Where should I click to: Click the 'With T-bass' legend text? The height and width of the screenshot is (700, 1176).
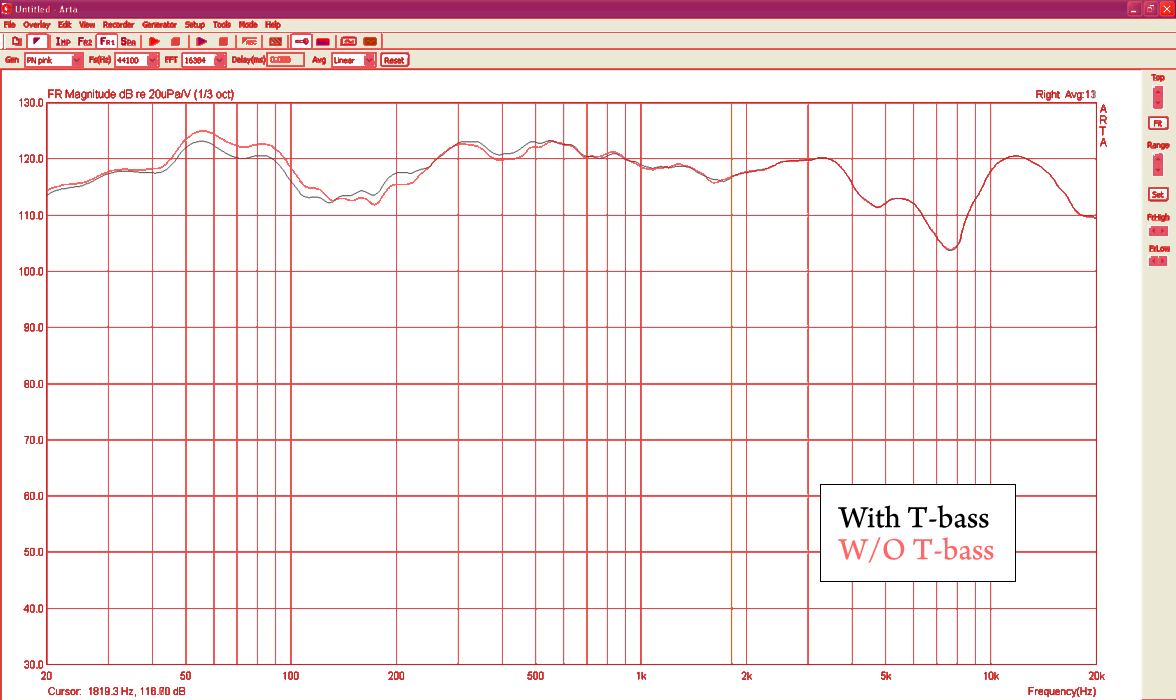[914, 518]
